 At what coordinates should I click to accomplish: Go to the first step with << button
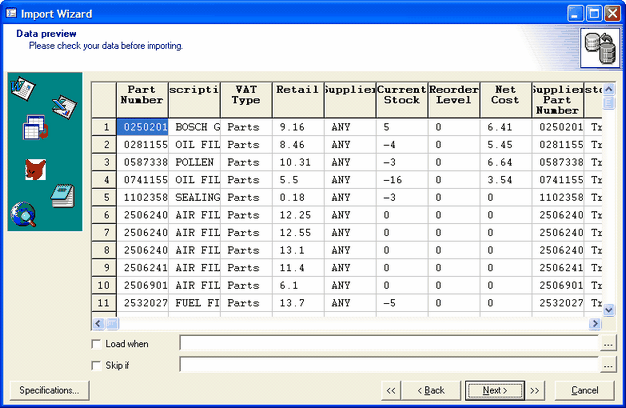391,390
